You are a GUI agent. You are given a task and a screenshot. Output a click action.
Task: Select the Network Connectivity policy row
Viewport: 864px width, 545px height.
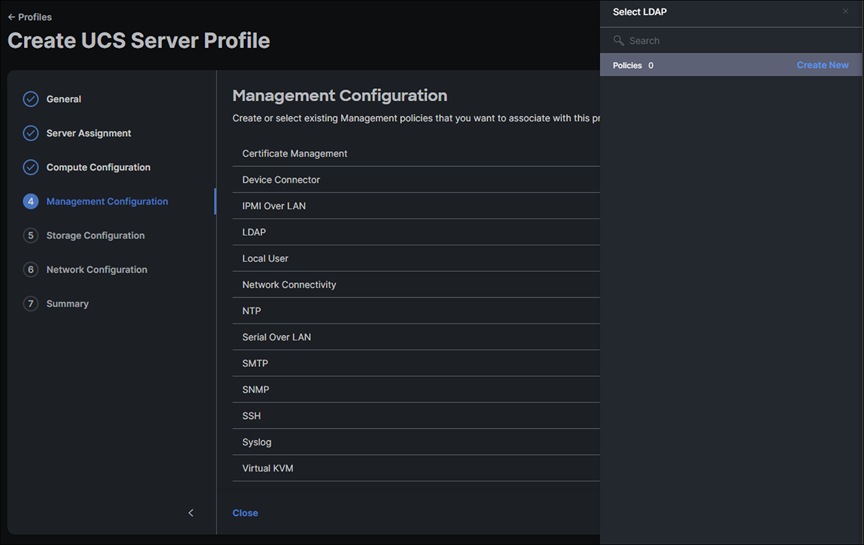[416, 285]
